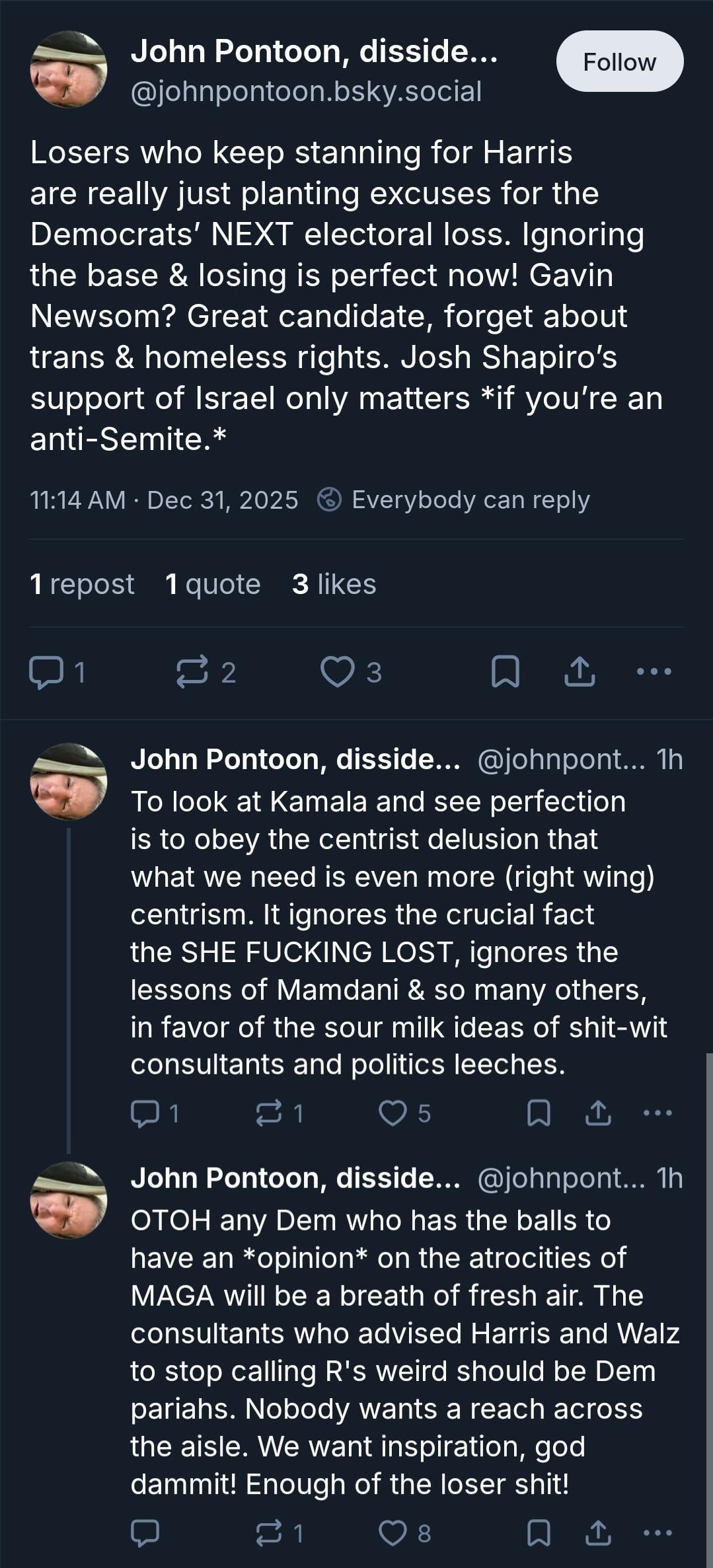Repost the reply mentioning Mamdani

(x=269, y=1113)
